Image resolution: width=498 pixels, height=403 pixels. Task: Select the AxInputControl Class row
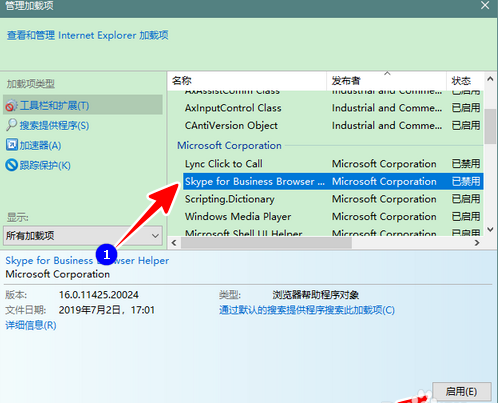[332, 108]
